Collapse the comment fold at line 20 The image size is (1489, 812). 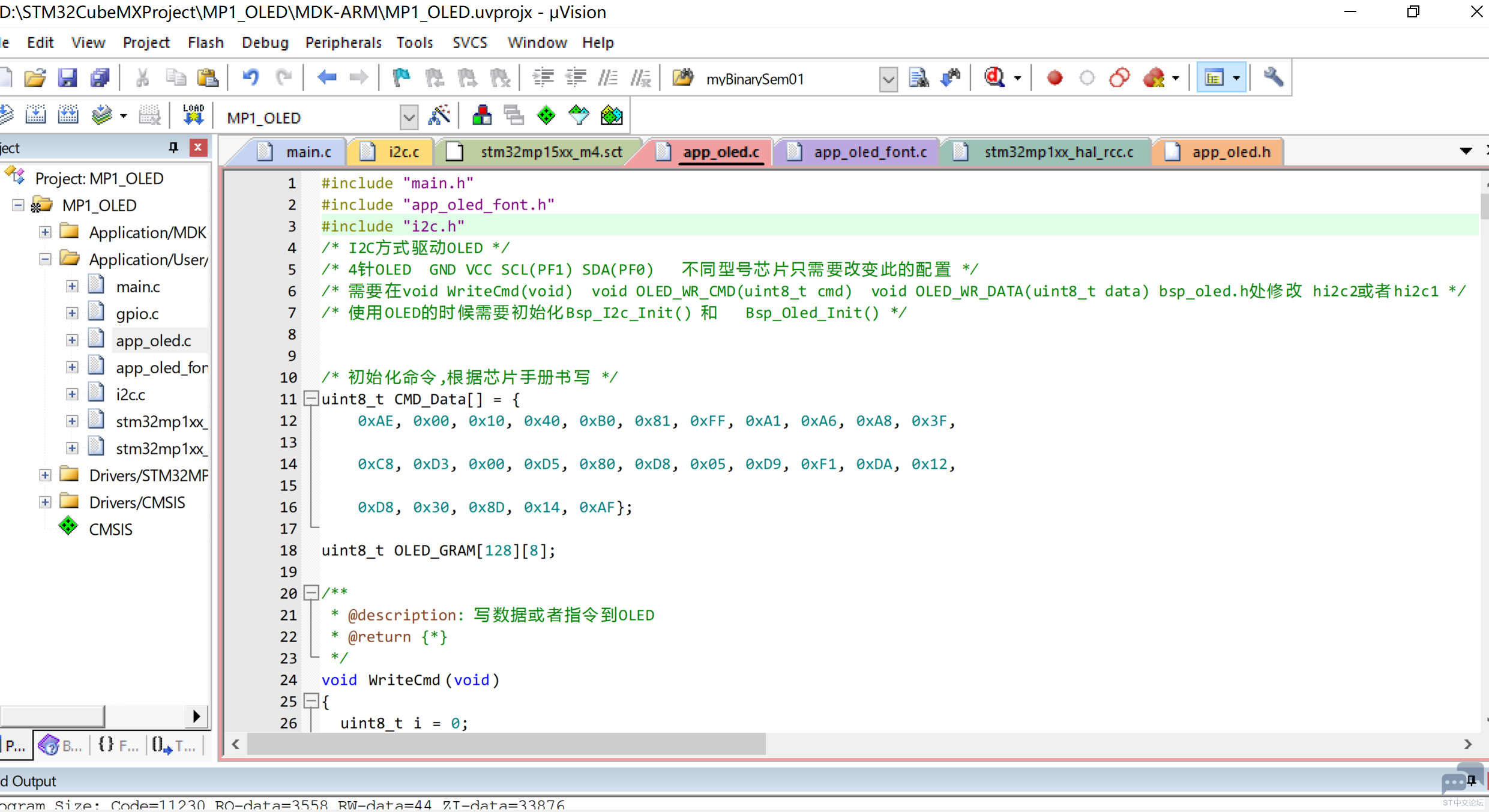(311, 593)
